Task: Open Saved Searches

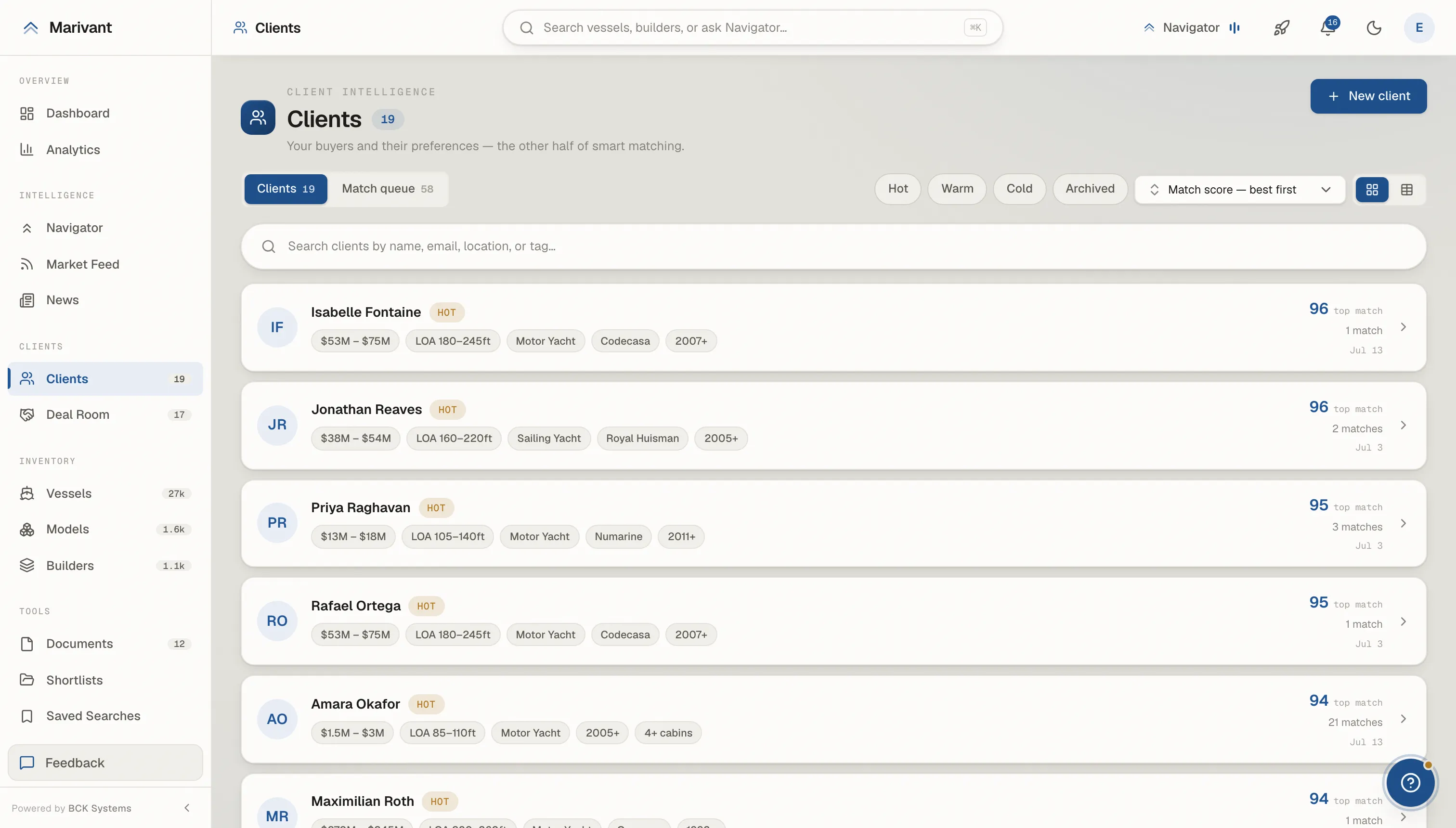Action: 105,716
